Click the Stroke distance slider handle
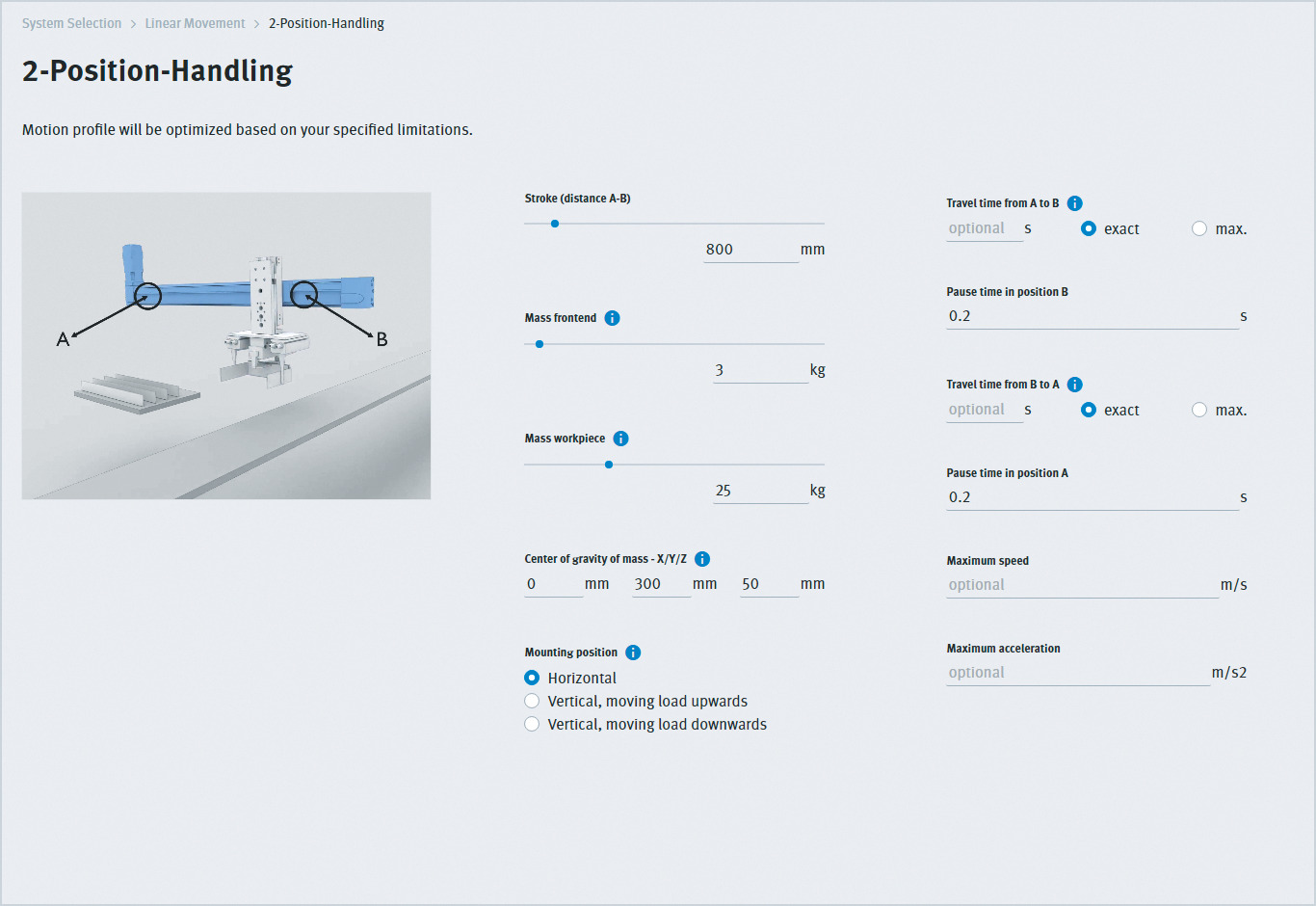 (555, 224)
